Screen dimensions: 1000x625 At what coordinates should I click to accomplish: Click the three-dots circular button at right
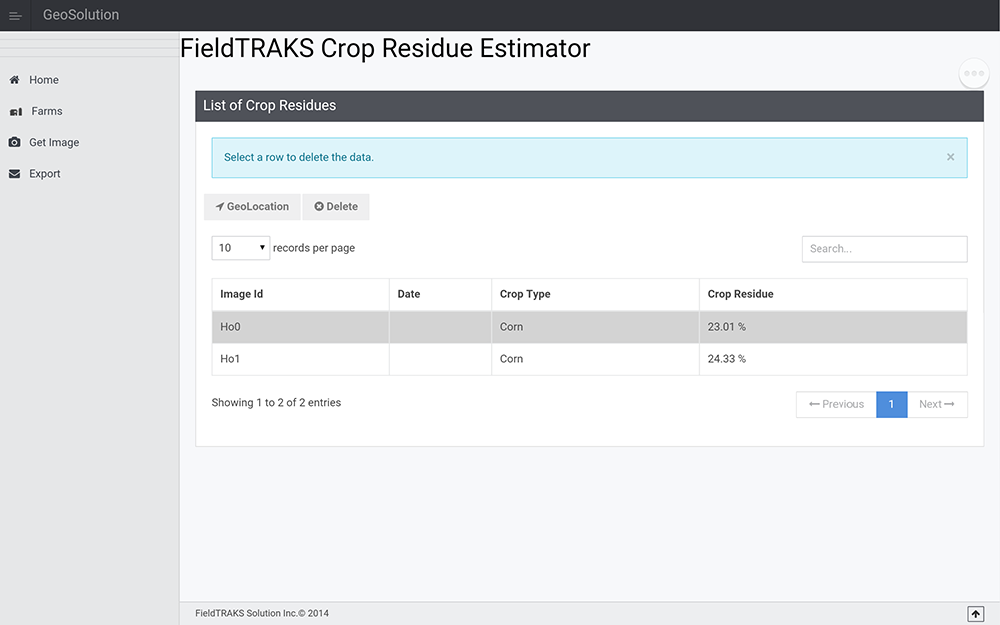pos(974,74)
